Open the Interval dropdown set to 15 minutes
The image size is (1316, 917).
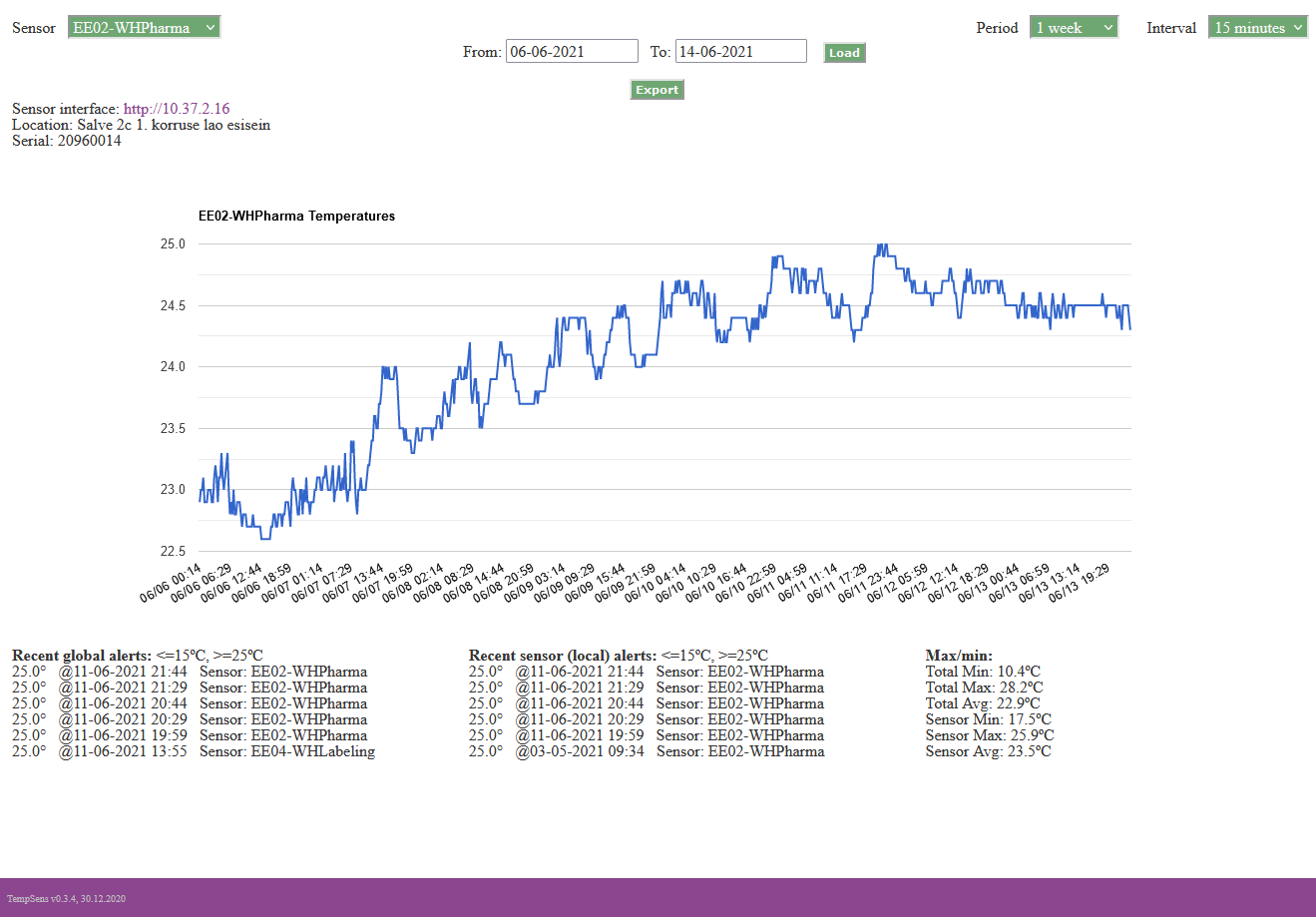pos(1258,28)
